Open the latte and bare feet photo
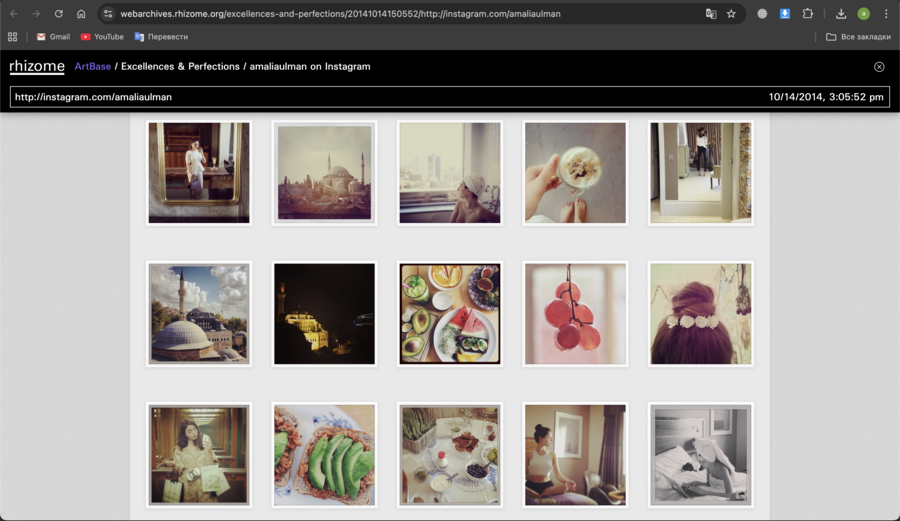The image size is (900, 521). tap(575, 173)
